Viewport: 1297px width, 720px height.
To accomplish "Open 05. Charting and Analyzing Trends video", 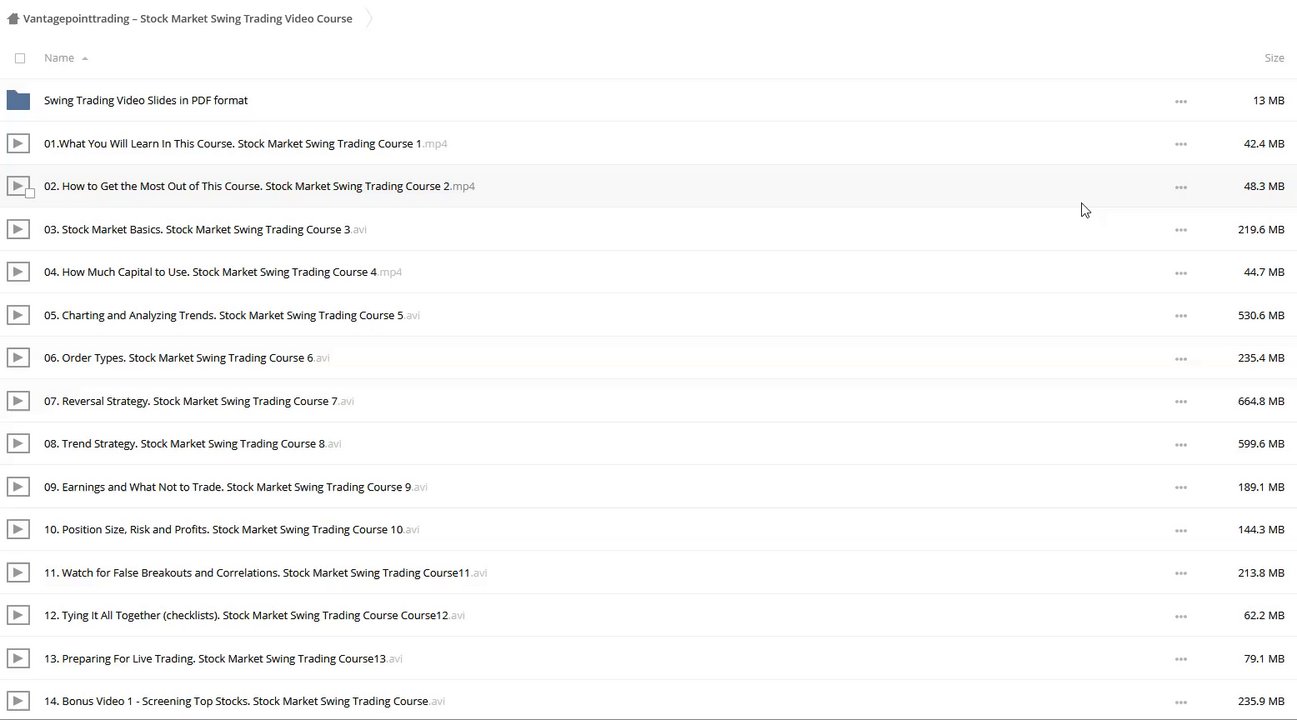I will click(232, 315).
